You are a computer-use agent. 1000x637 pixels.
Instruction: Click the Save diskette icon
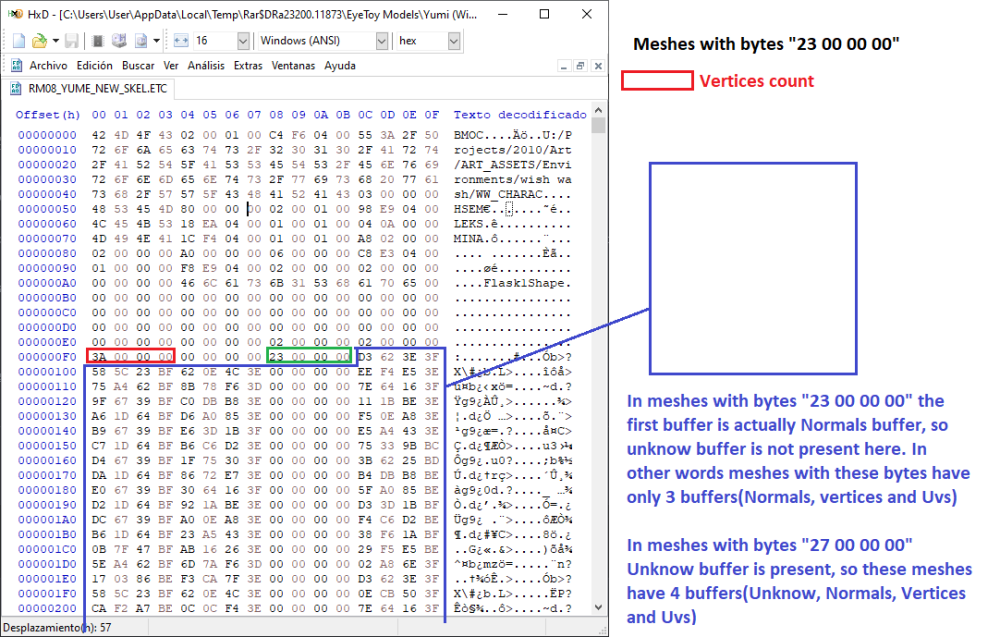click(x=70, y=40)
